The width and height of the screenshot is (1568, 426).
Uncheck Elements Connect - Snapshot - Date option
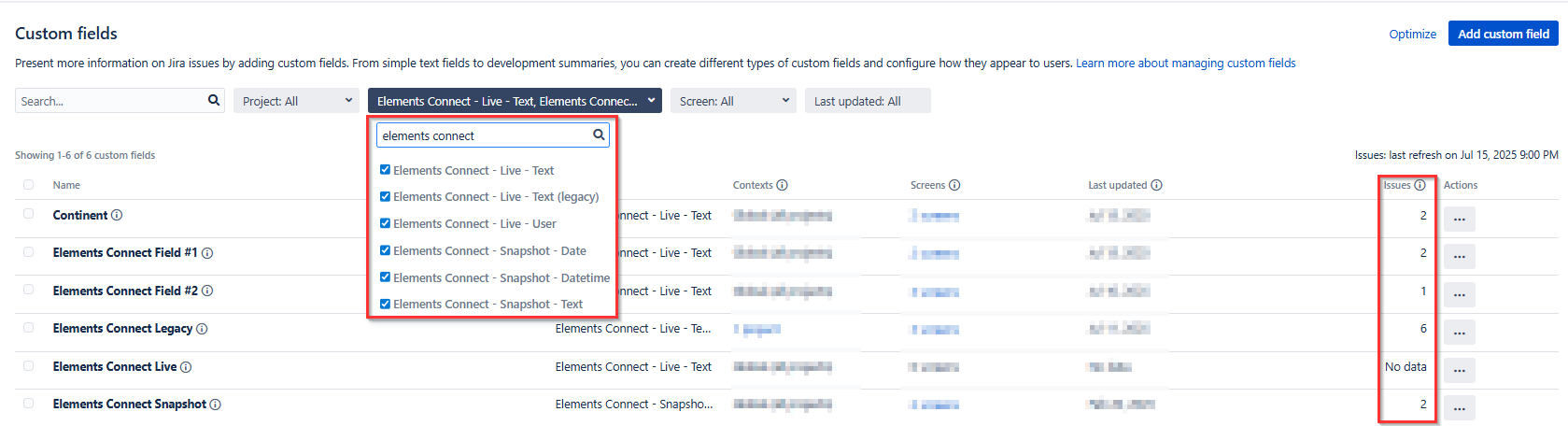point(385,250)
